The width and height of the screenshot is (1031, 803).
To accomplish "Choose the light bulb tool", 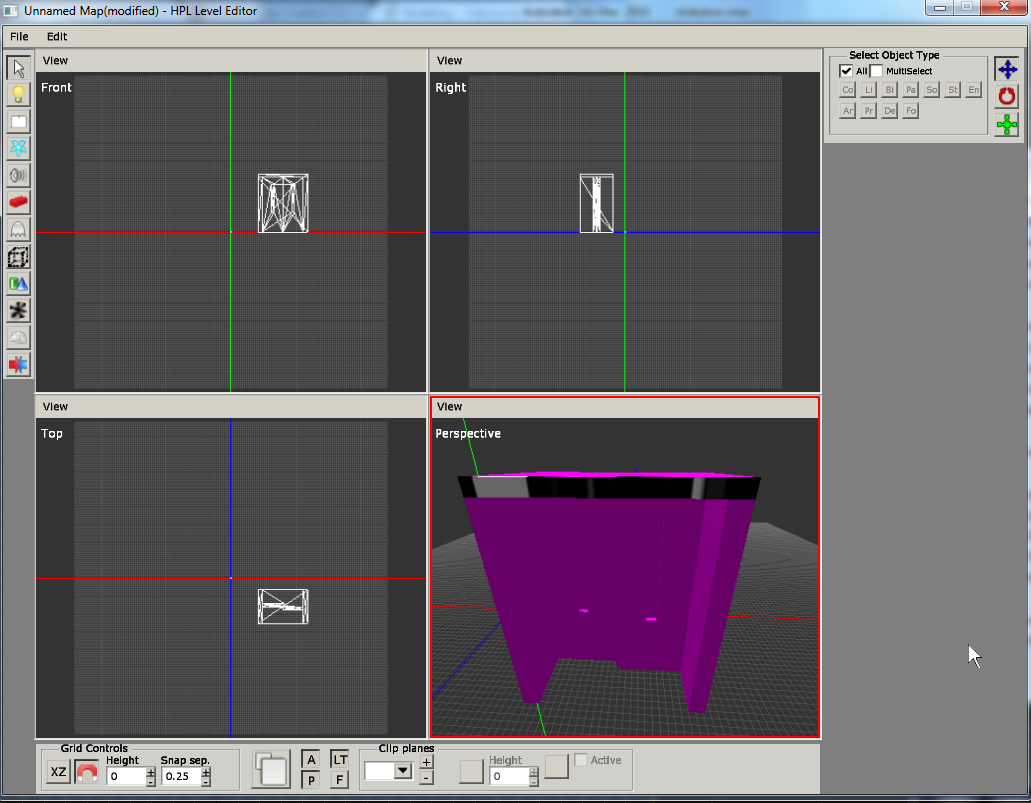I will pyautogui.click(x=18, y=95).
